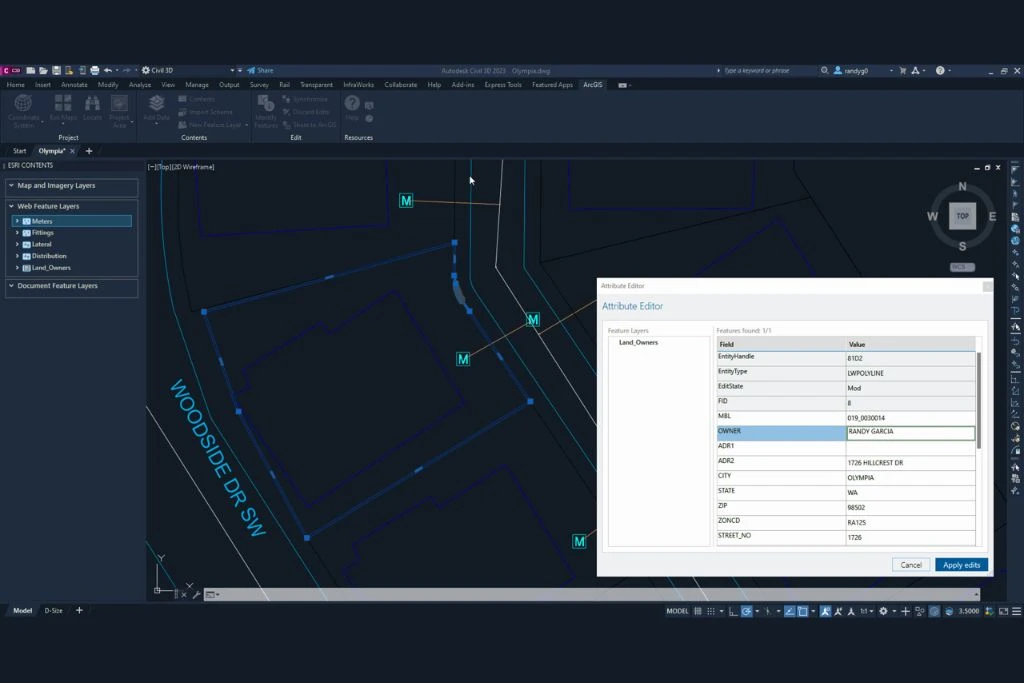
Task: Save the drawing with the floppy disk icon
Action: tap(56, 71)
